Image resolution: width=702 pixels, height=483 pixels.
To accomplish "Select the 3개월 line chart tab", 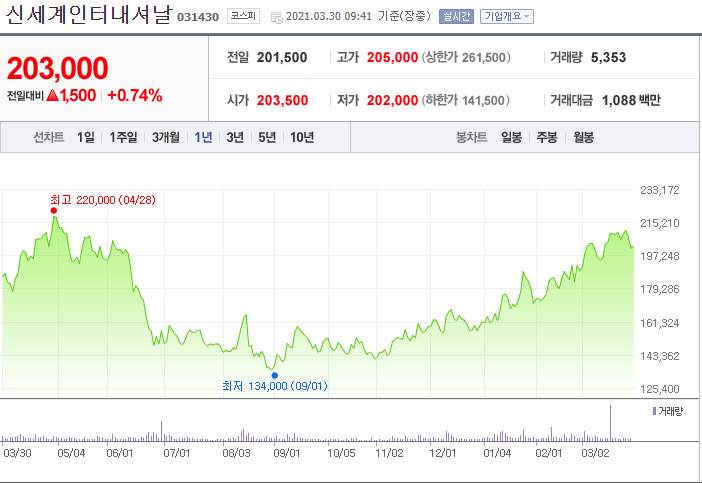I will point(166,137).
